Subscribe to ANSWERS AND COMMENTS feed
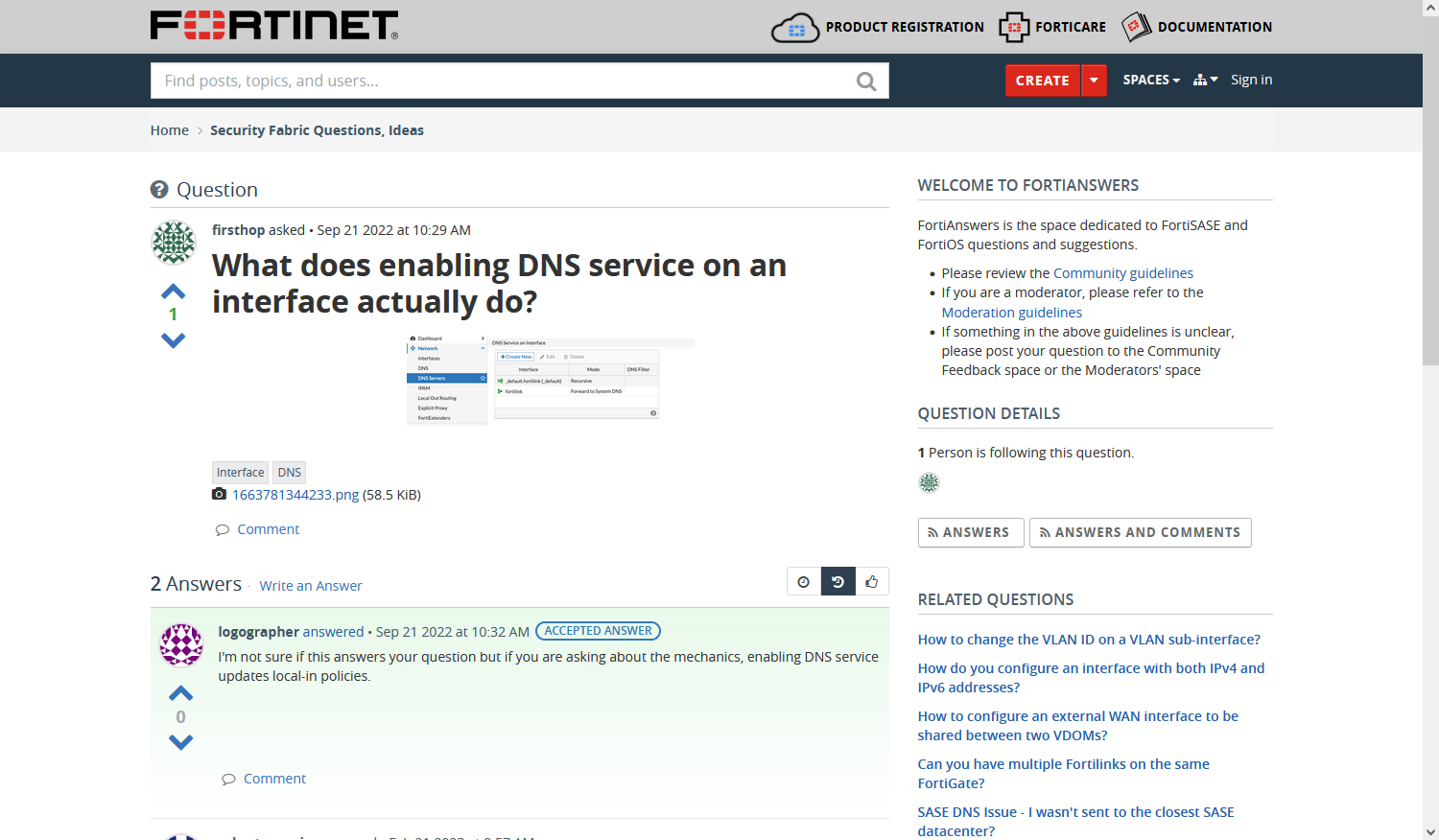This screenshot has height=840, width=1439. click(1141, 533)
